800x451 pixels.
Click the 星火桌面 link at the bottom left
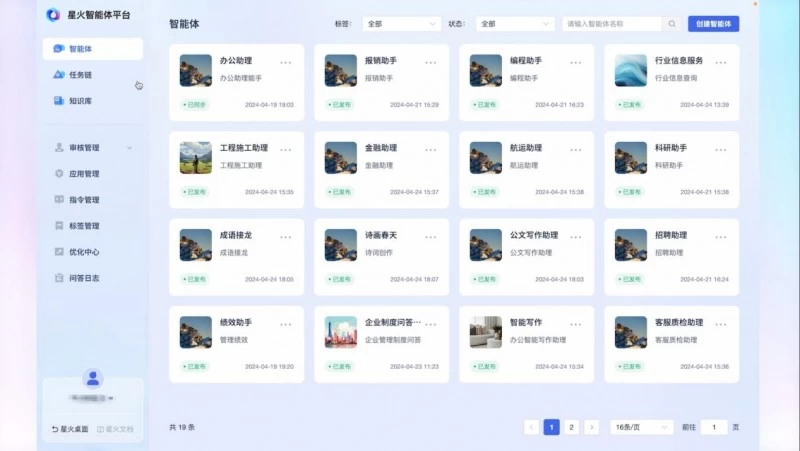[x=70, y=429]
